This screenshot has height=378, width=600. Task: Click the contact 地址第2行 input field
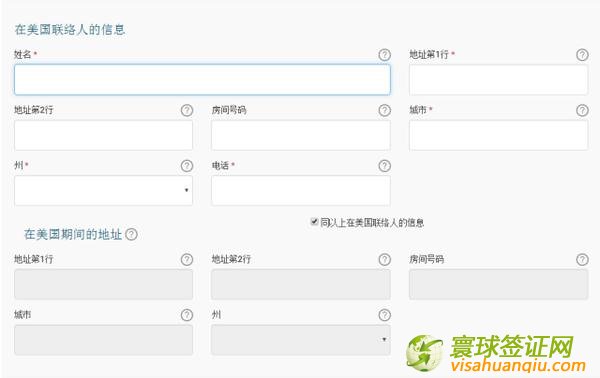[103, 135]
